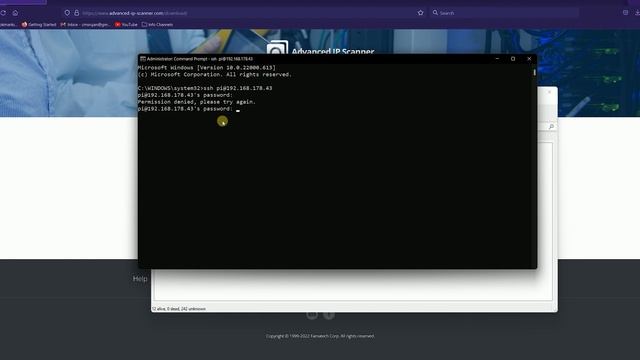This screenshot has height=360, width=640.
Task: Click the Famatech copyright footer text
Action: 320,336
